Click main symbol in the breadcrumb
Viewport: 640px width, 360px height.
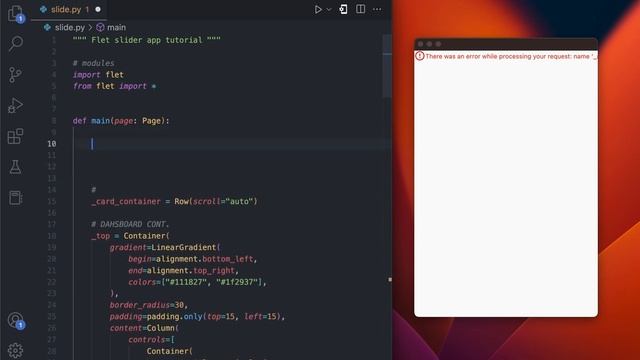116,27
